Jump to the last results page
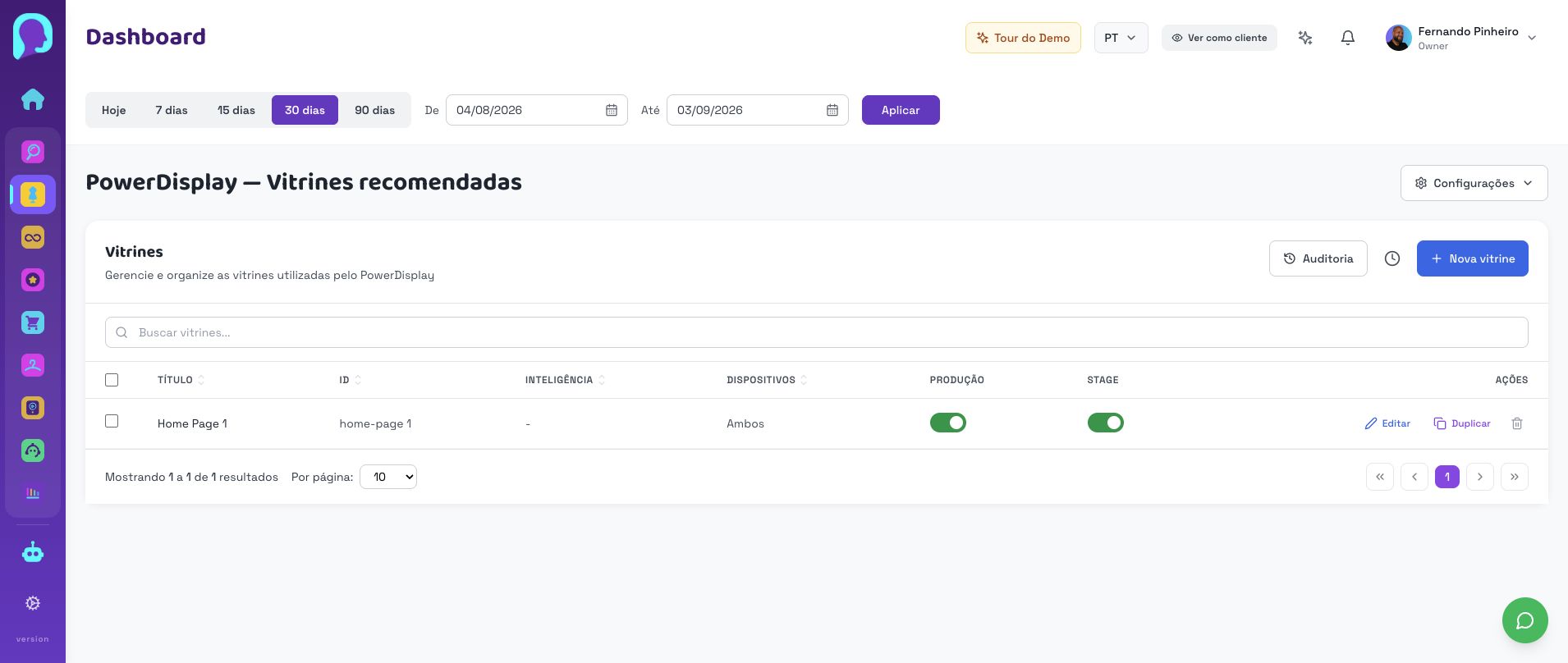Image resolution: width=1568 pixels, height=663 pixels. (x=1515, y=477)
